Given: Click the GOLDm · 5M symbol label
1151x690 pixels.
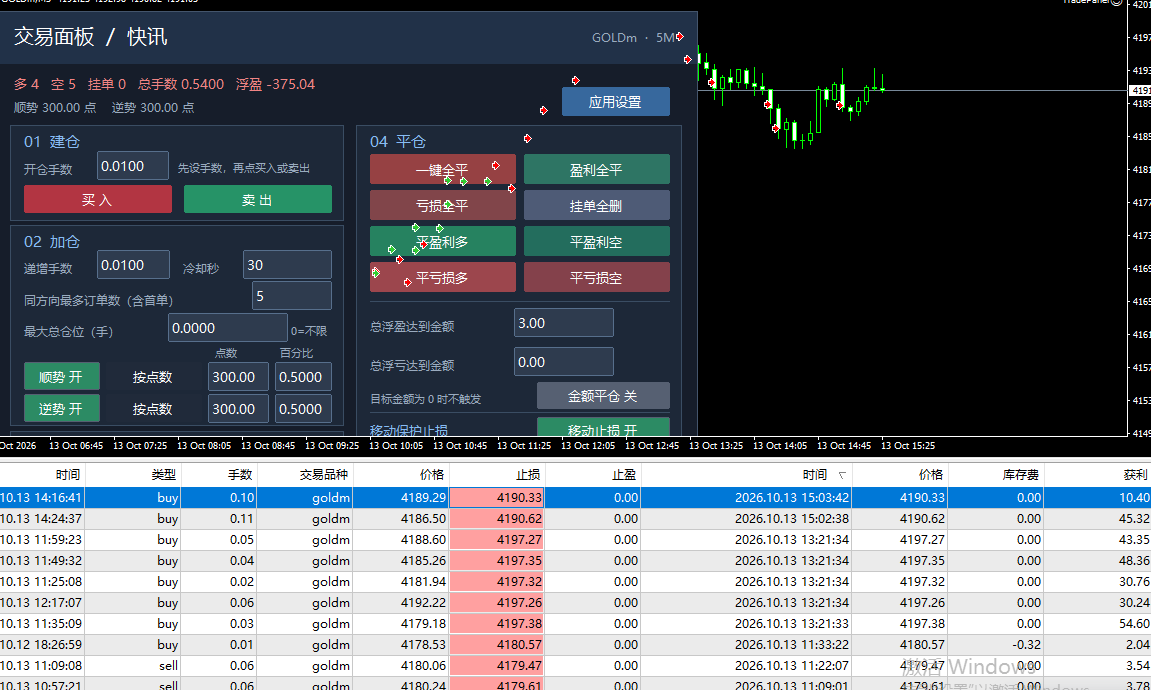Looking at the screenshot, I should tap(633, 37).
